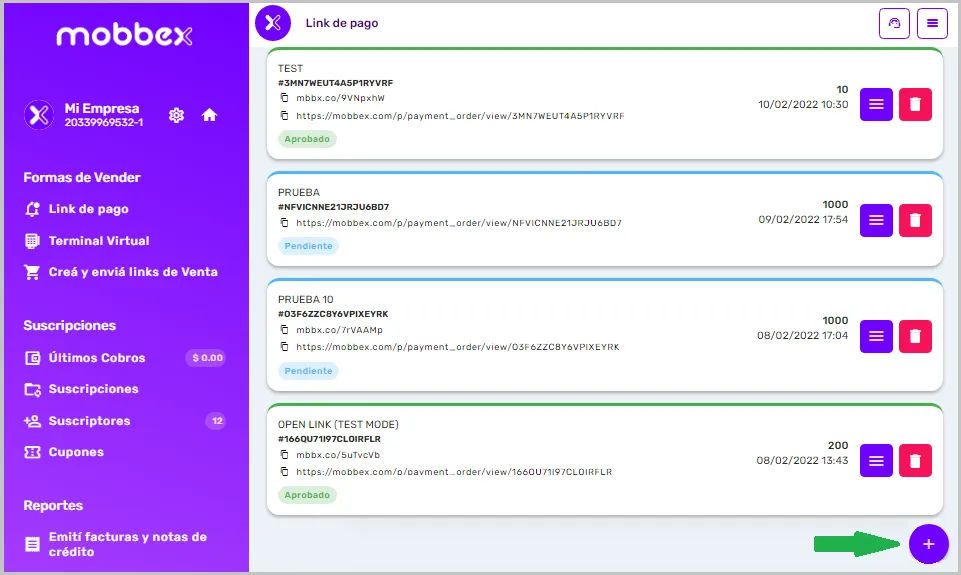Copy short link mbbx.co/9VNpxhW
This screenshot has width=961, height=575.
(x=284, y=97)
